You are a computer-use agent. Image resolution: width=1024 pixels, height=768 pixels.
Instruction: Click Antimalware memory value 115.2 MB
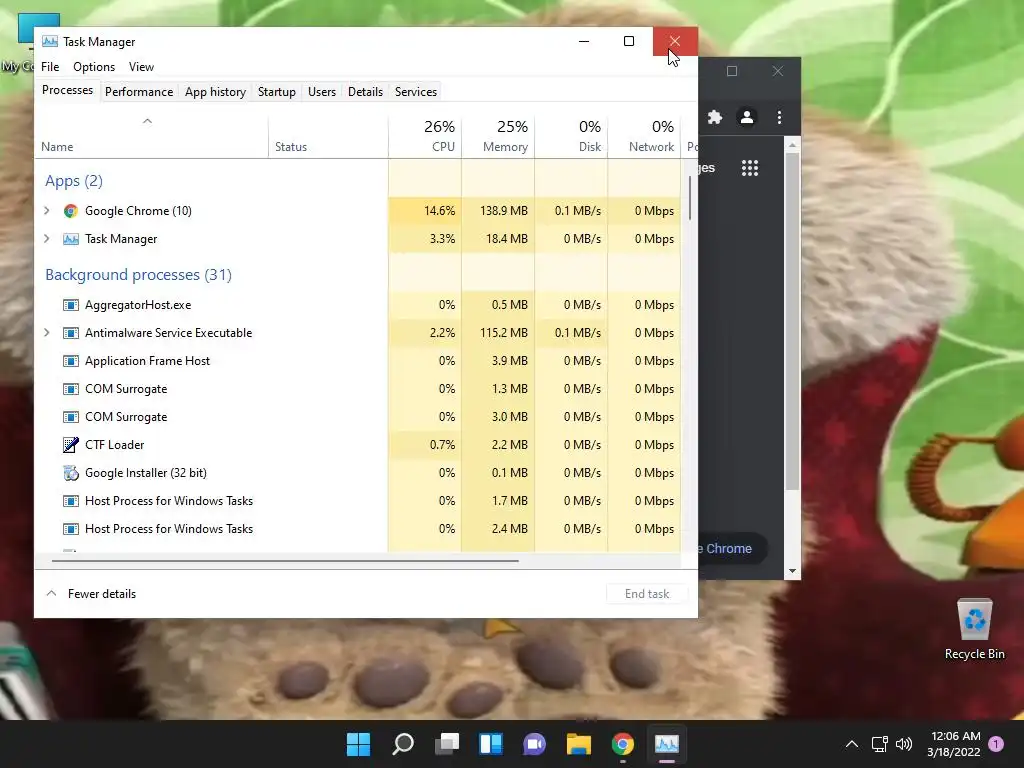504,333
